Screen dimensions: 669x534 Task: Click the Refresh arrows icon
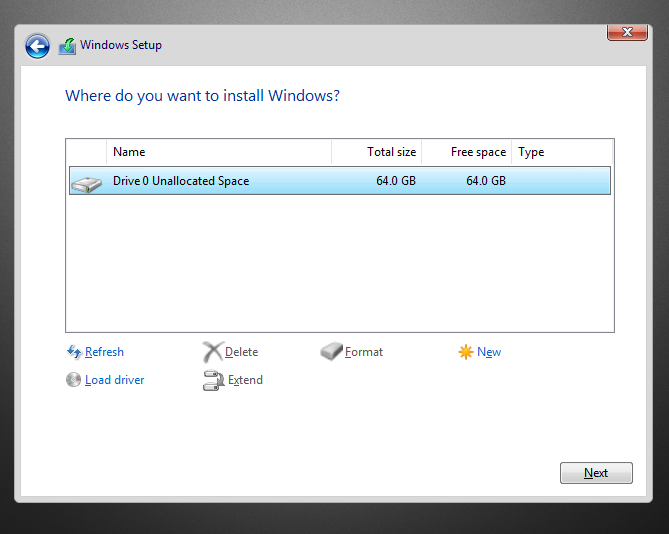(x=74, y=352)
